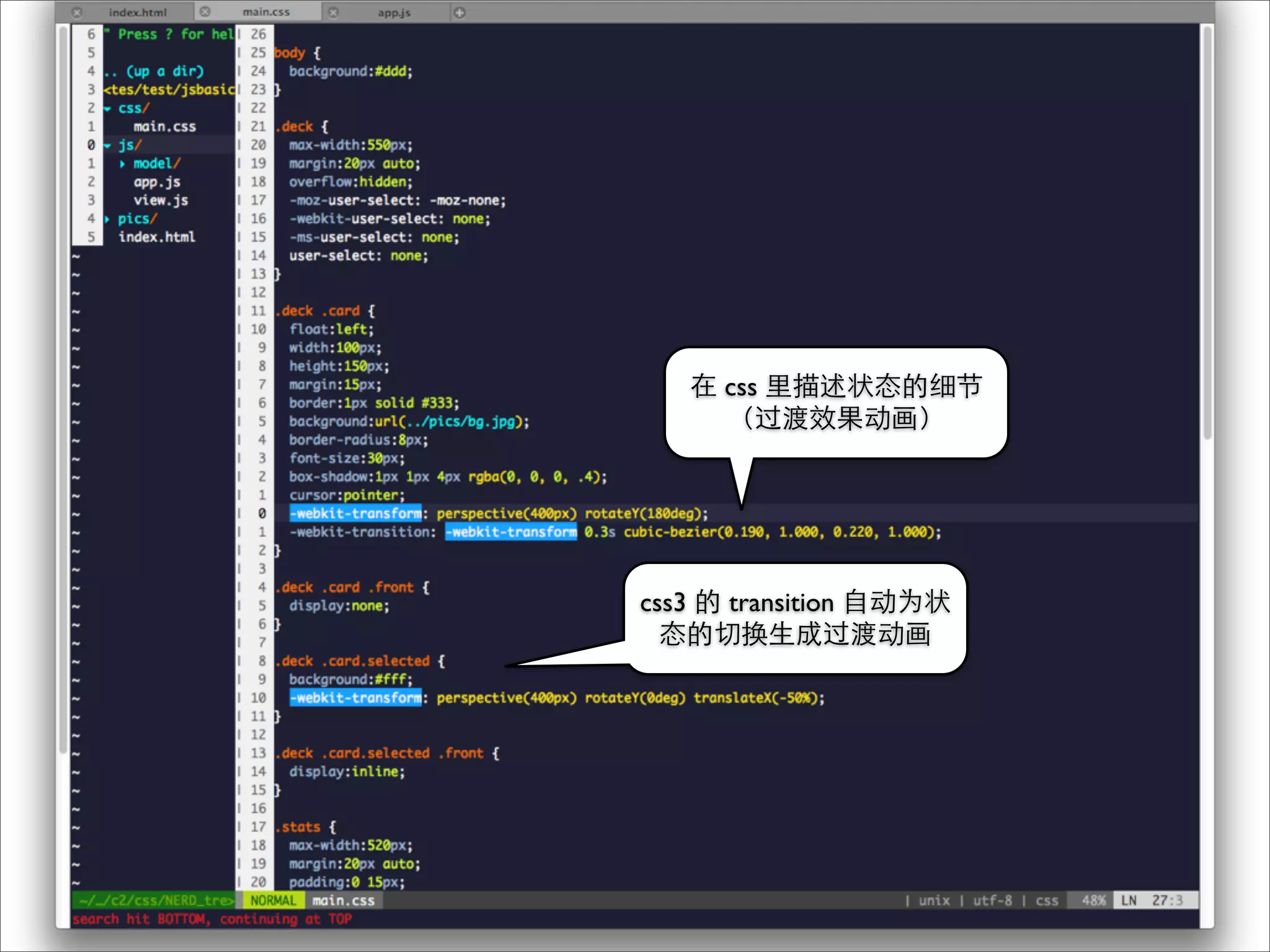Open index.html in the file tree
This screenshot has height=952, width=1270.
pyautogui.click(x=157, y=237)
